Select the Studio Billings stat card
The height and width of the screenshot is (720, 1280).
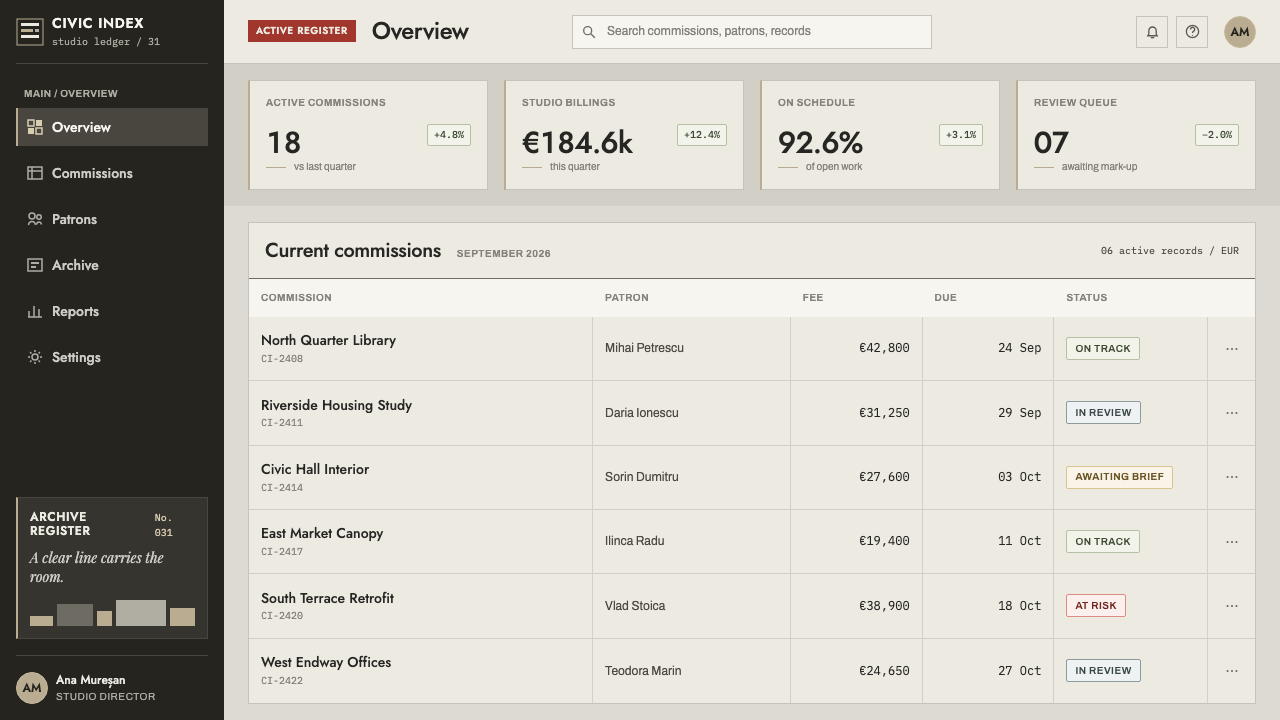[x=624, y=135]
